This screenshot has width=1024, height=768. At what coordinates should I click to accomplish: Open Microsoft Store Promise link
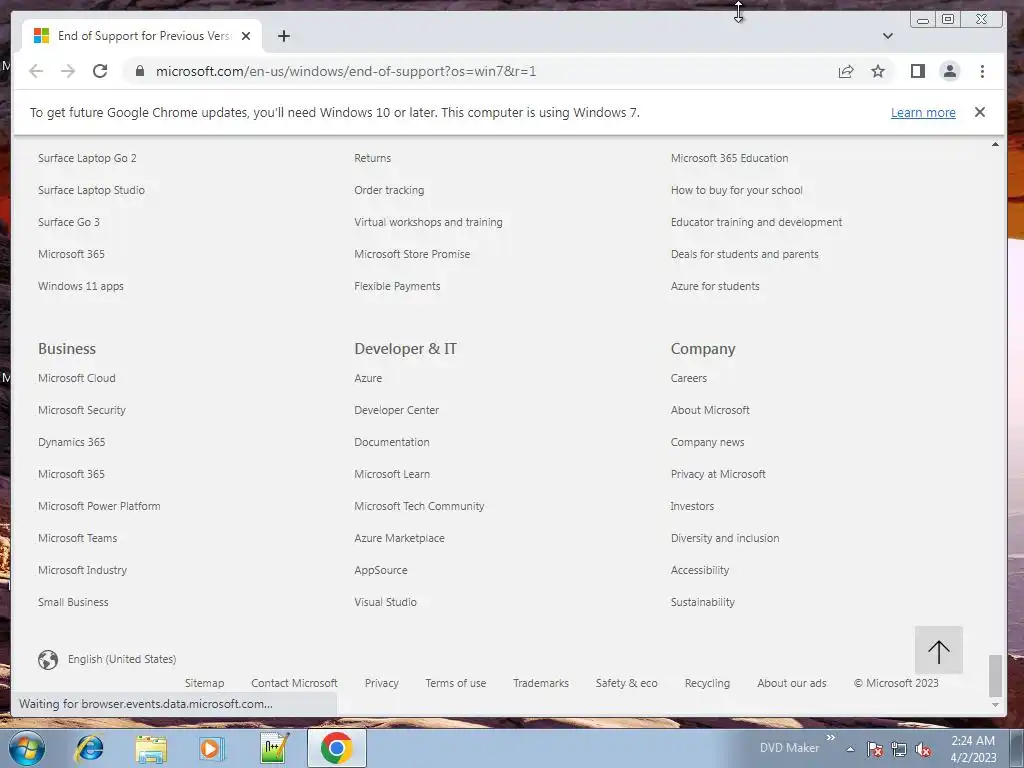[412, 254]
